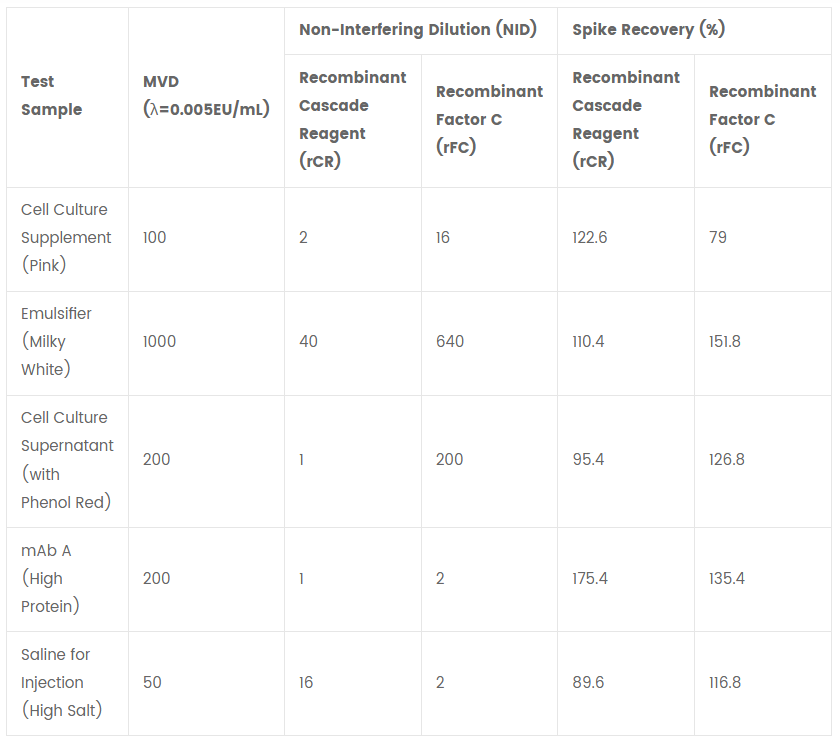
Task: Click the Cell Culture Supplement (Pink) cell
Action: pyautogui.click(x=66, y=237)
